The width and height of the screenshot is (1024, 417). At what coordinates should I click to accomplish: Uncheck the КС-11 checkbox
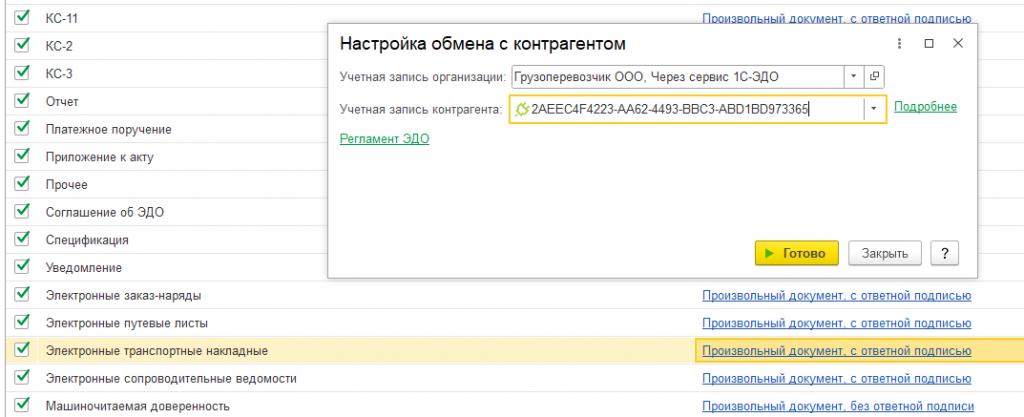[x=22, y=18]
